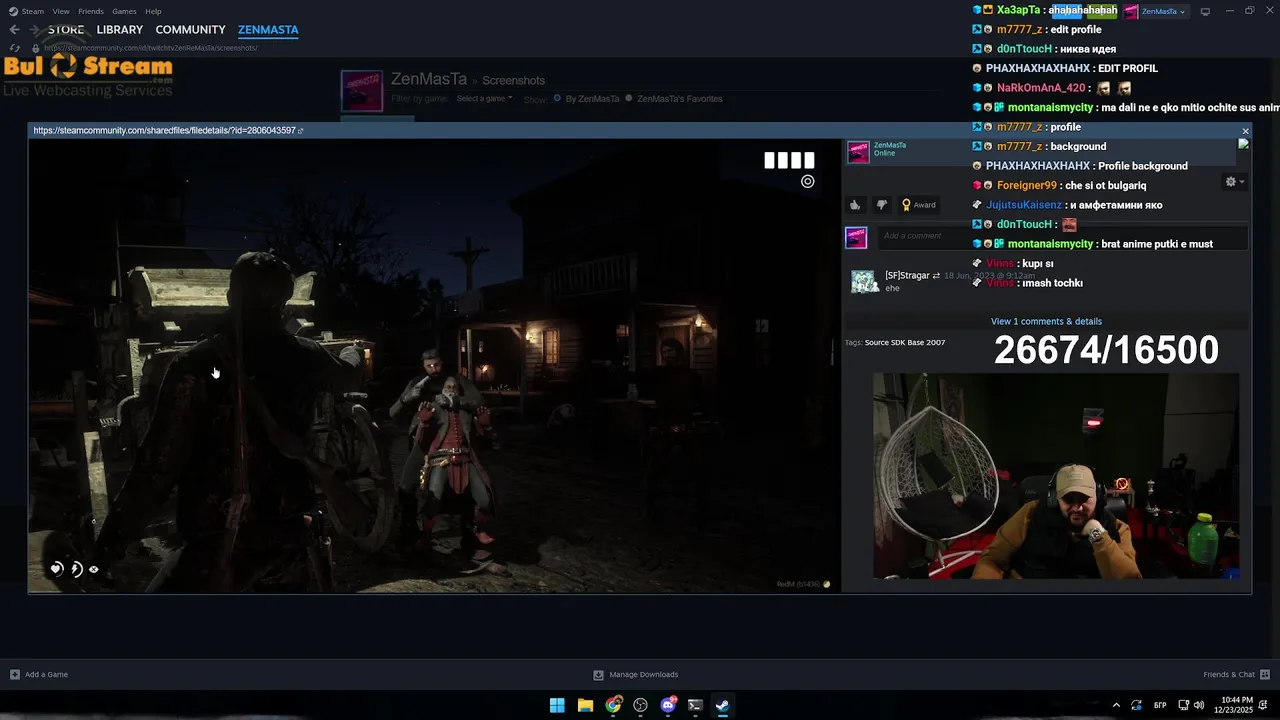Show hidden system tray icons
This screenshot has width=1280, height=720.
point(1116,705)
